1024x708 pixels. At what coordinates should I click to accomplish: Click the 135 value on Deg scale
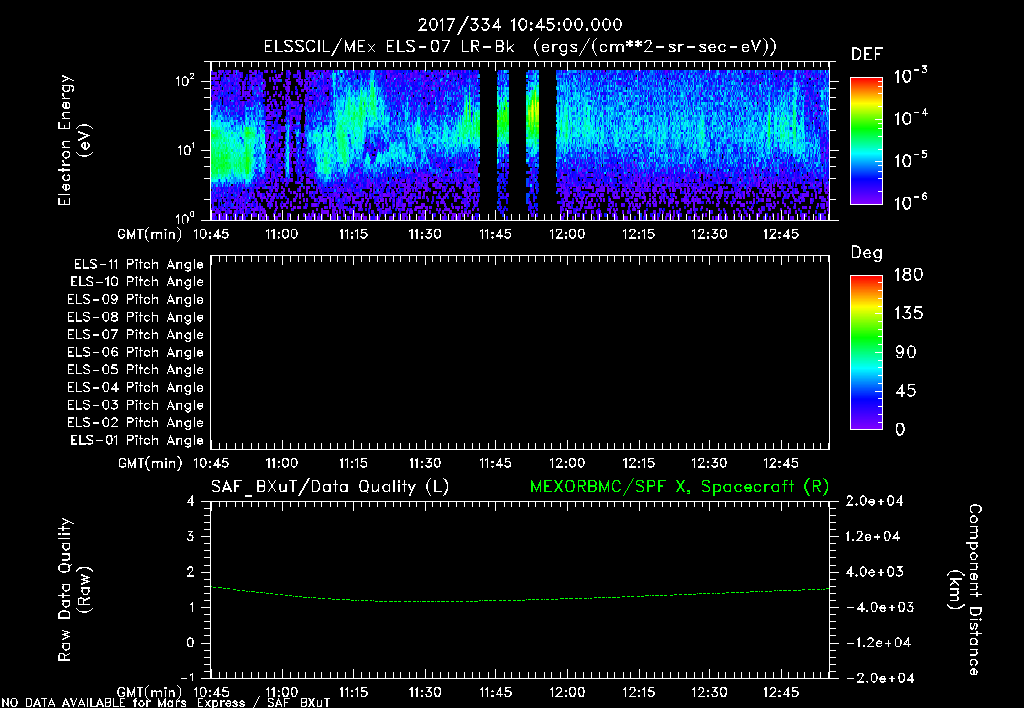(908, 314)
